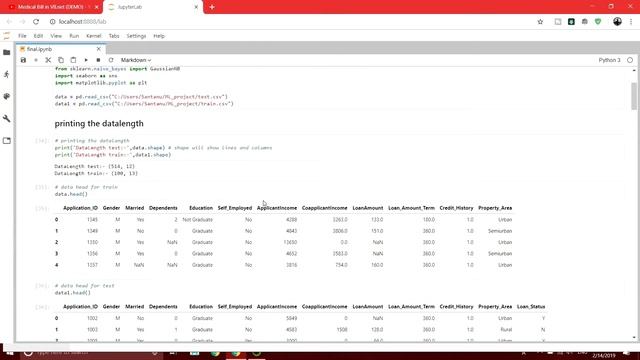This screenshot has width=640, height=360.
Task: Click the data.head() code cell
Action: (x=339, y=191)
